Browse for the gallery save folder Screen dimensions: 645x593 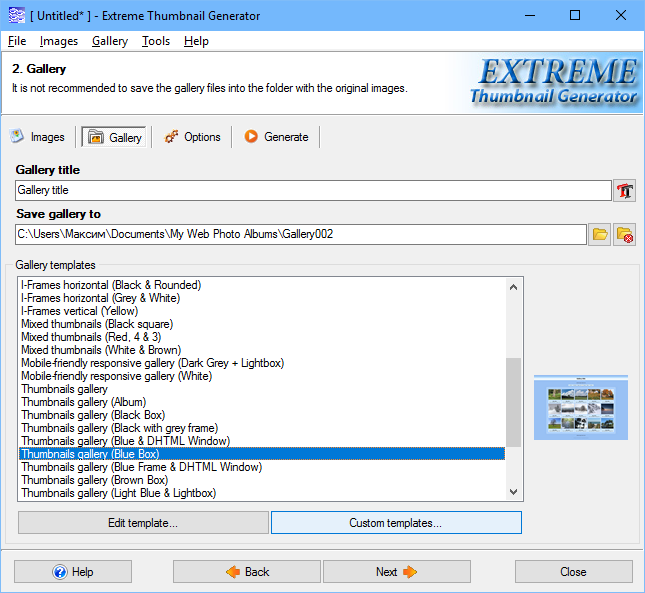(600, 235)
